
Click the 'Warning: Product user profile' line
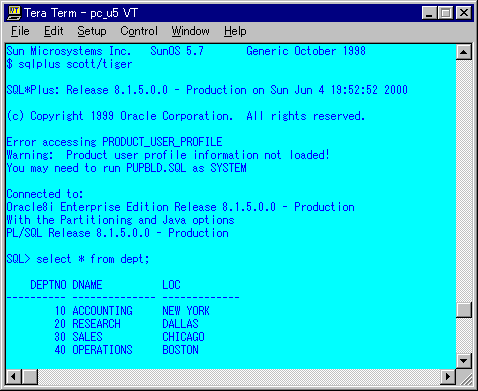tap(168, 155)
